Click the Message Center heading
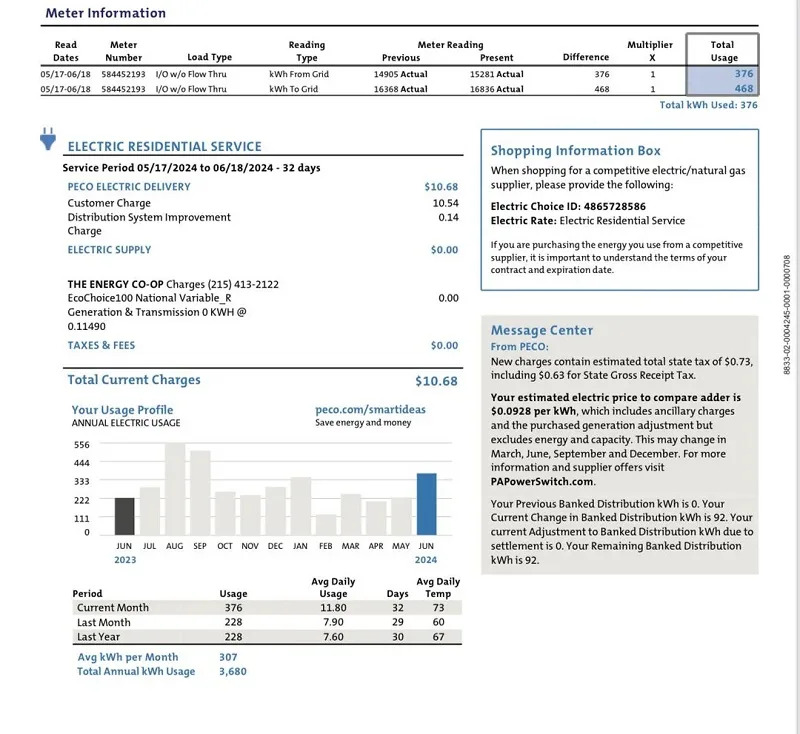The image size is (800, 734). click(541, 331)
